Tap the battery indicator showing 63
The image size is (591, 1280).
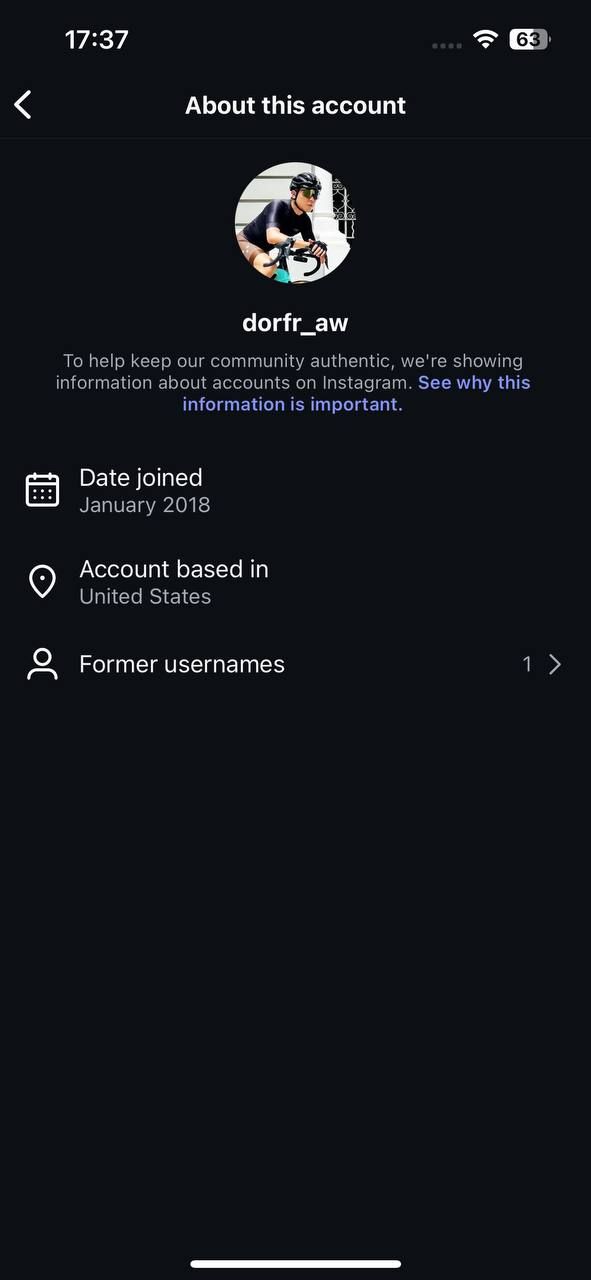tap(530, 40)
